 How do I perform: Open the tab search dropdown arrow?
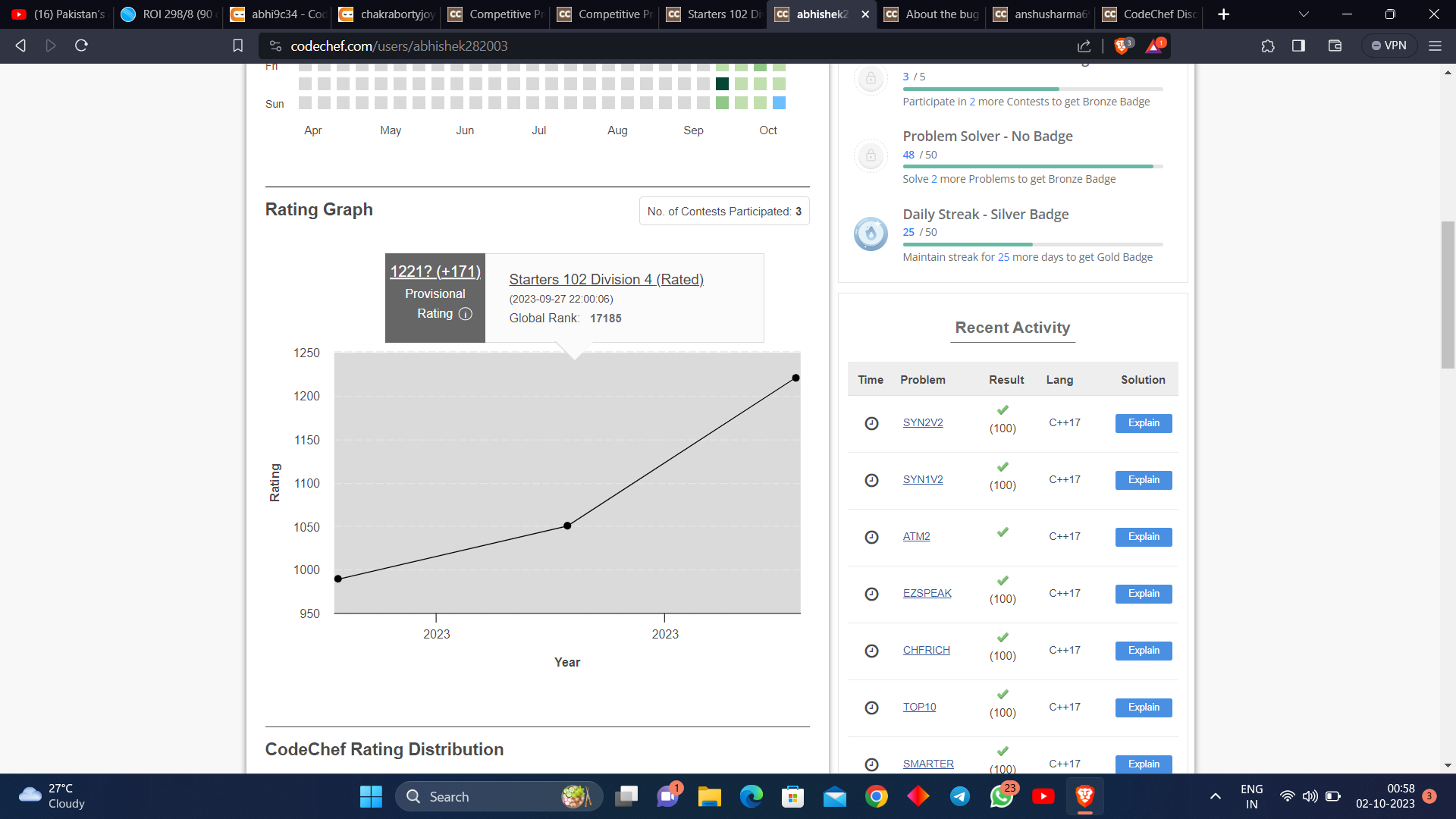click(1304, 14)
